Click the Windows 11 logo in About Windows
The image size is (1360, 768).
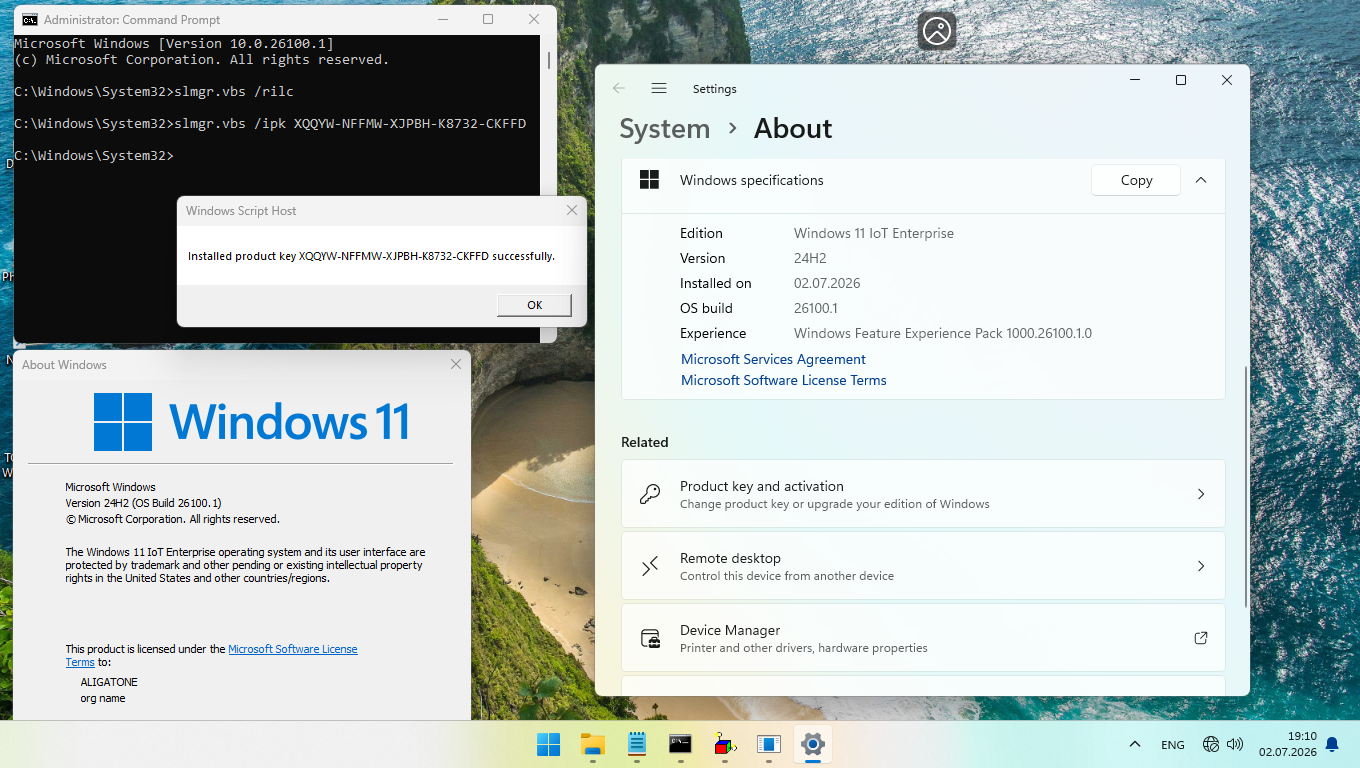point(251,421)
